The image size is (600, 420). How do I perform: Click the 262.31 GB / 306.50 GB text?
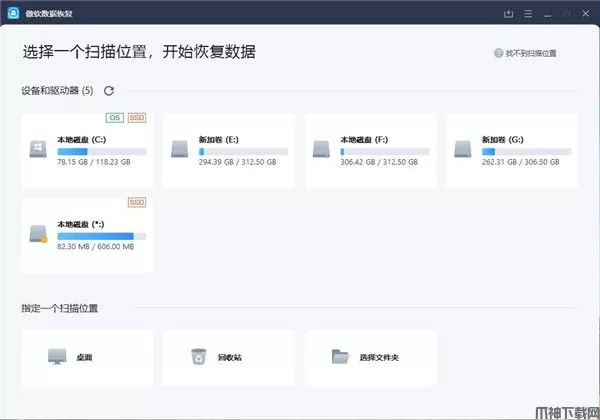point(520,162)
